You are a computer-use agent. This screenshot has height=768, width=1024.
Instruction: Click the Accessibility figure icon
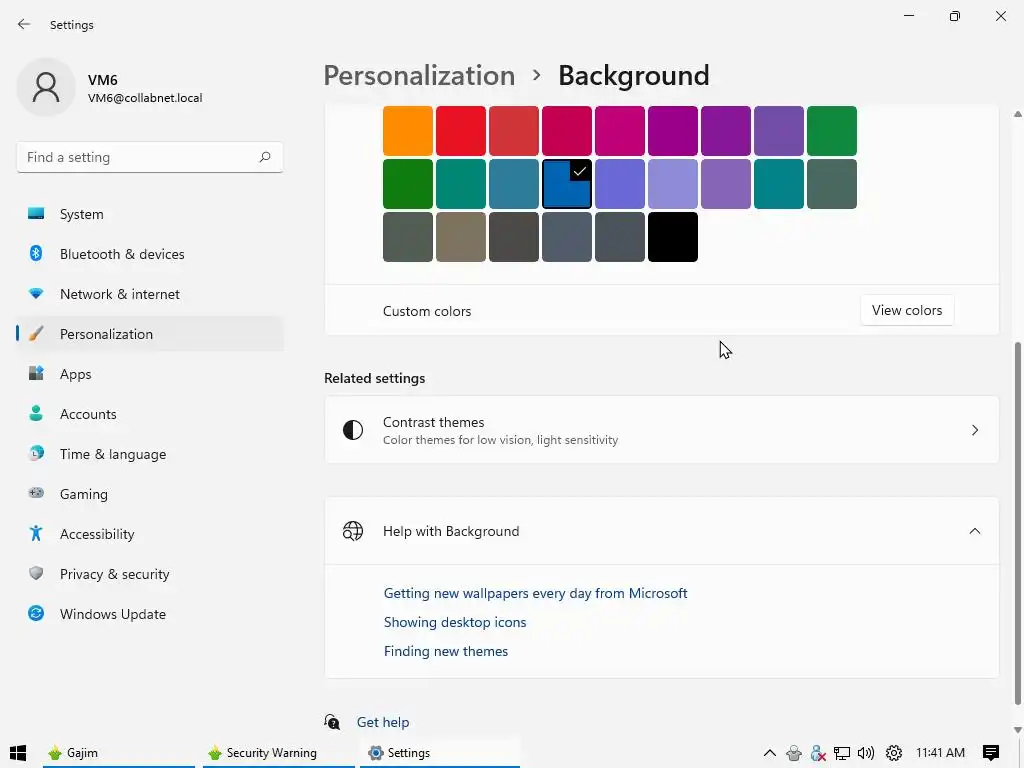(x=36, y=534)
